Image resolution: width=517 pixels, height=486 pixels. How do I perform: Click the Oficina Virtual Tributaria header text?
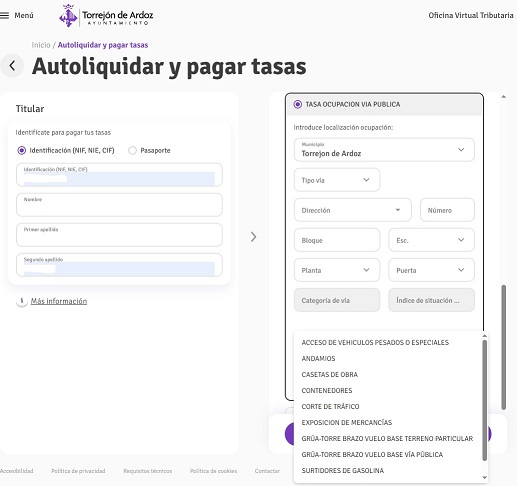click(x=471, y=15)
